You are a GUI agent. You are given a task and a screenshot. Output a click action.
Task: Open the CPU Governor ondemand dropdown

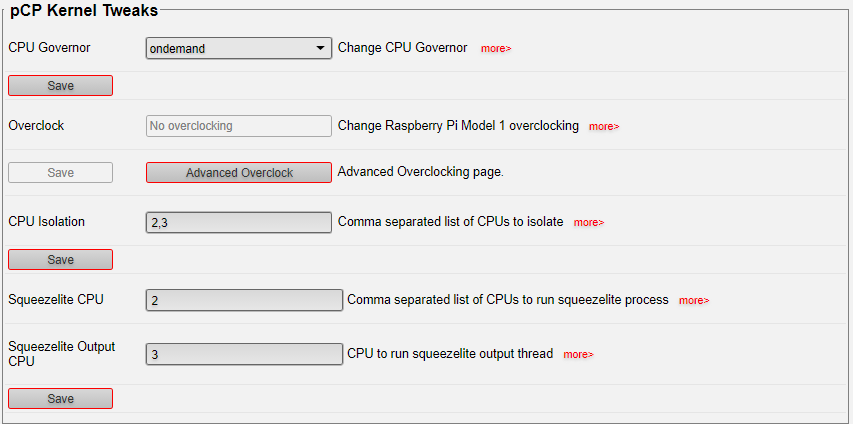click(239, 48)
